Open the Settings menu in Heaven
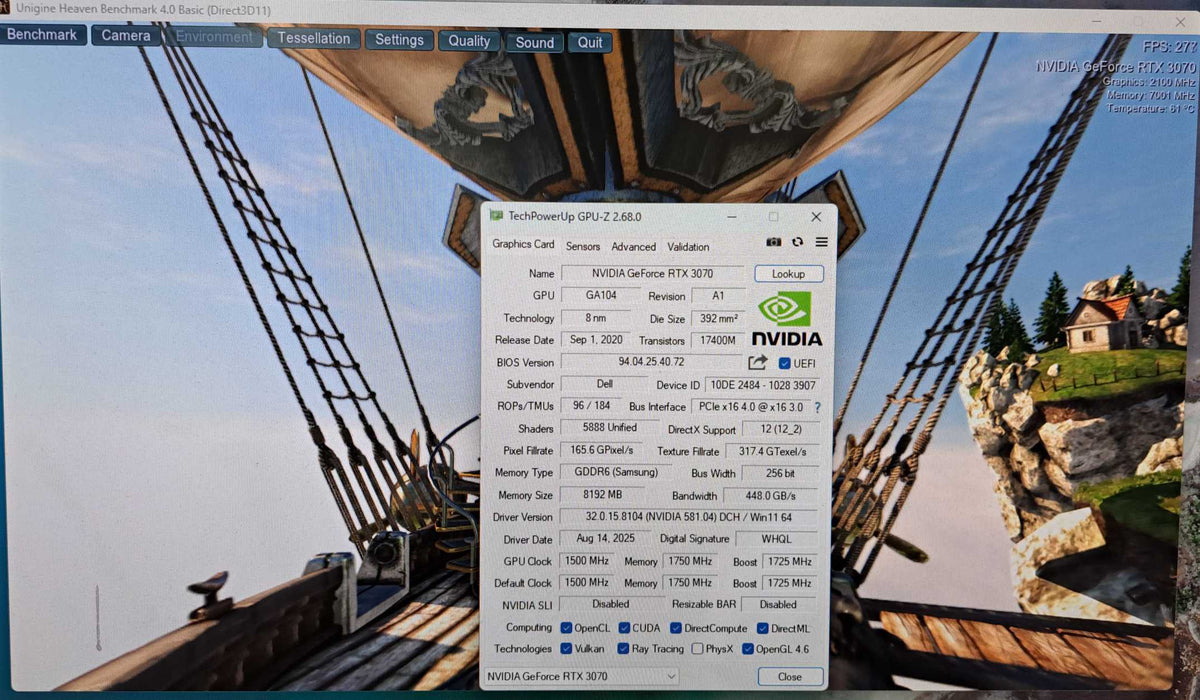 (400, 40)
